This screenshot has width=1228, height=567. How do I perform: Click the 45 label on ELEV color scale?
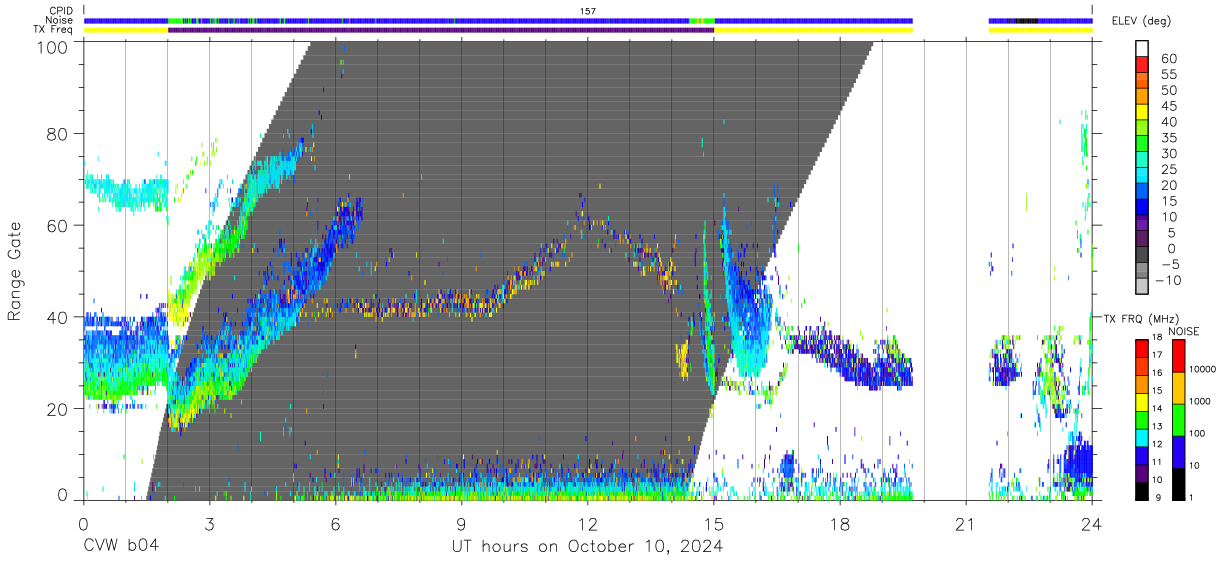tap(1170, 106)
